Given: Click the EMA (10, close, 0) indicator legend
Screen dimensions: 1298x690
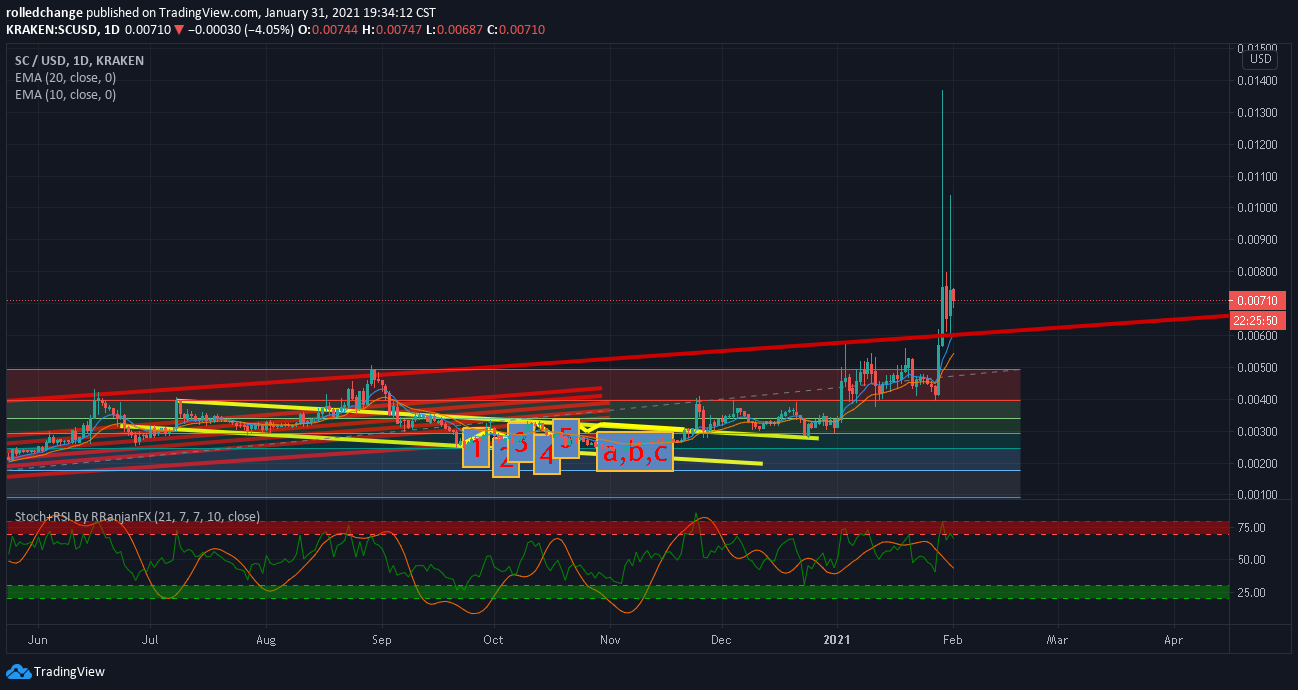Looking at the screenshot, I should (65, 94).
